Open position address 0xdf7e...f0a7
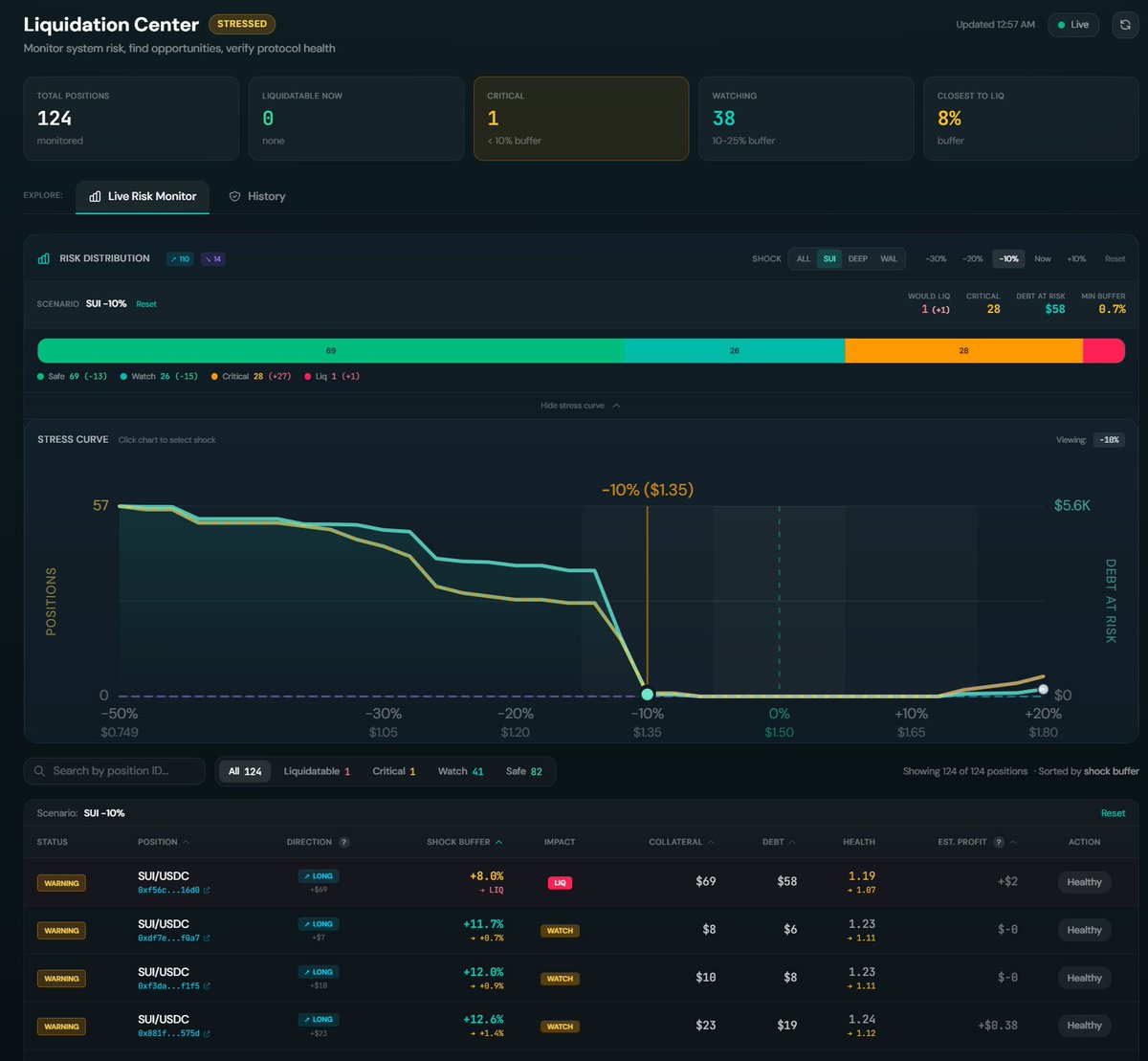 coord(168,938)
